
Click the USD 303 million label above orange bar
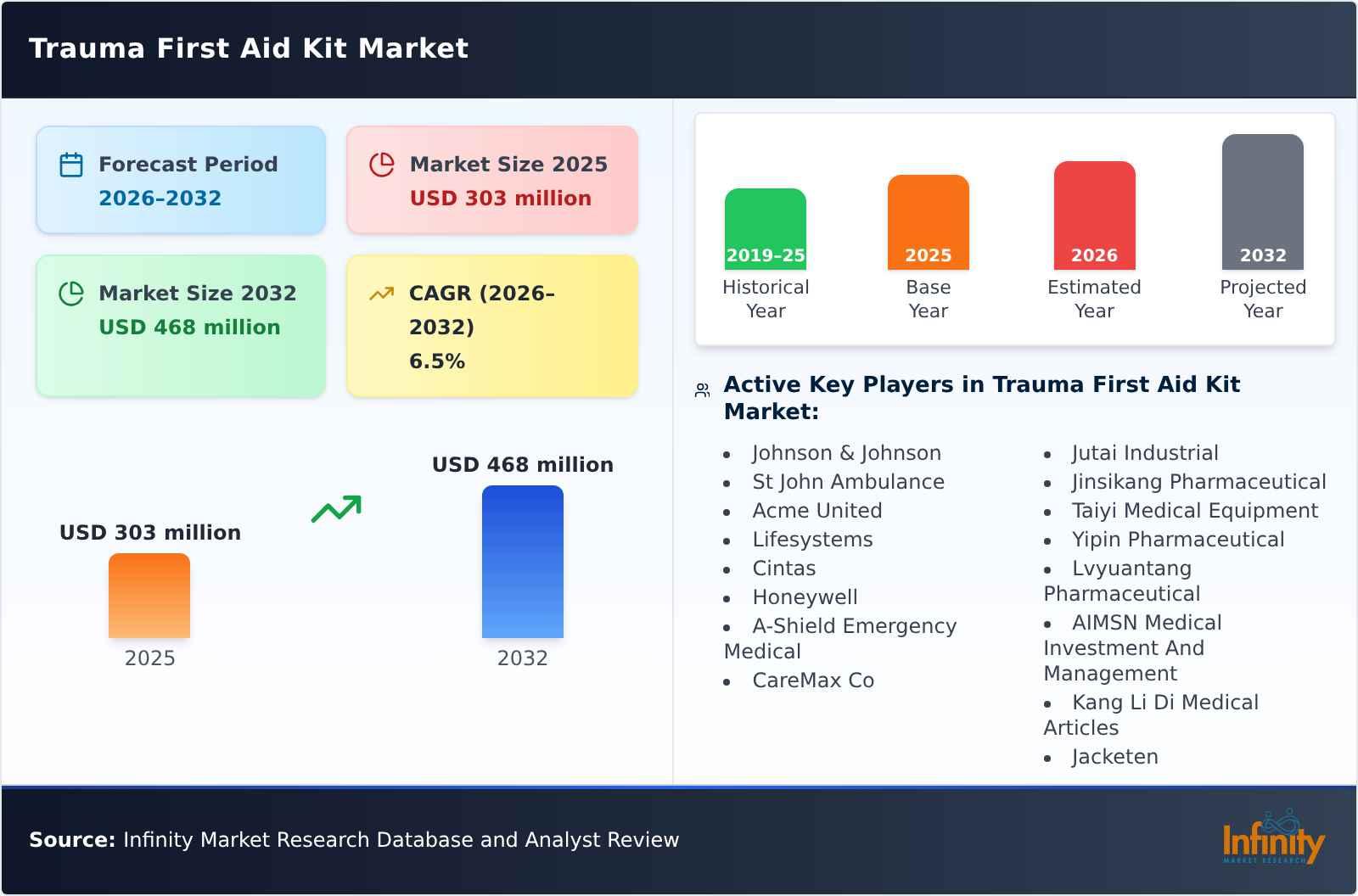click(150, 533)
